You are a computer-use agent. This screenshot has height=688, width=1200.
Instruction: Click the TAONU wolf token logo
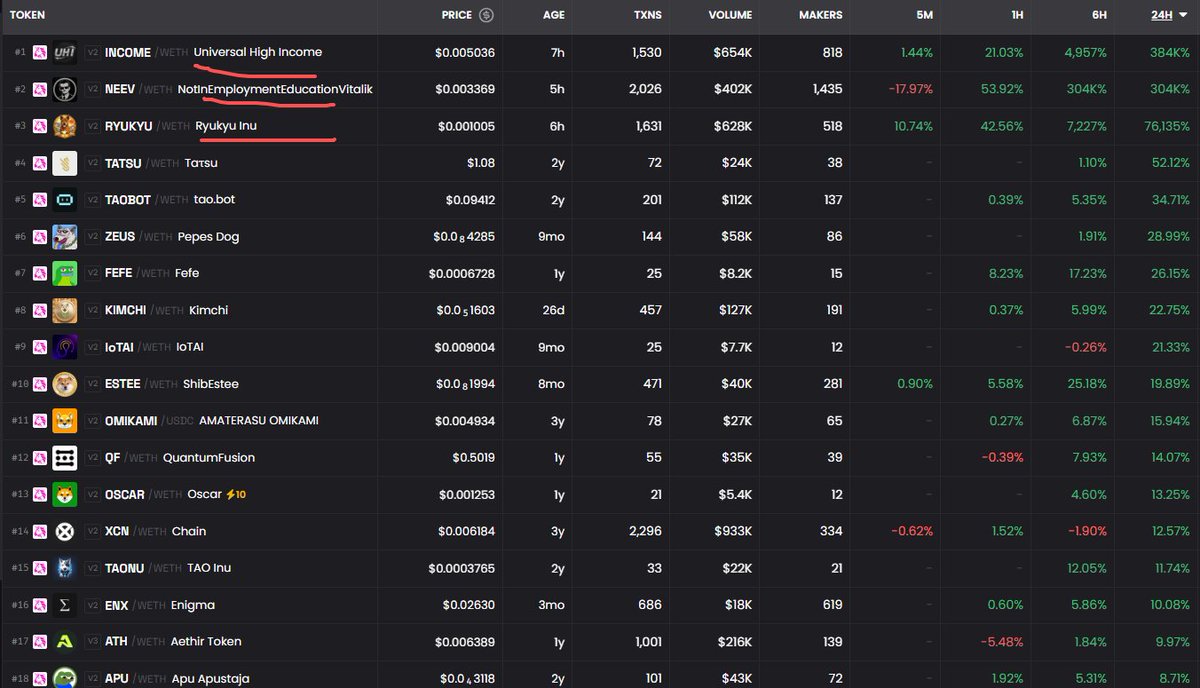[x=65, y=568]
